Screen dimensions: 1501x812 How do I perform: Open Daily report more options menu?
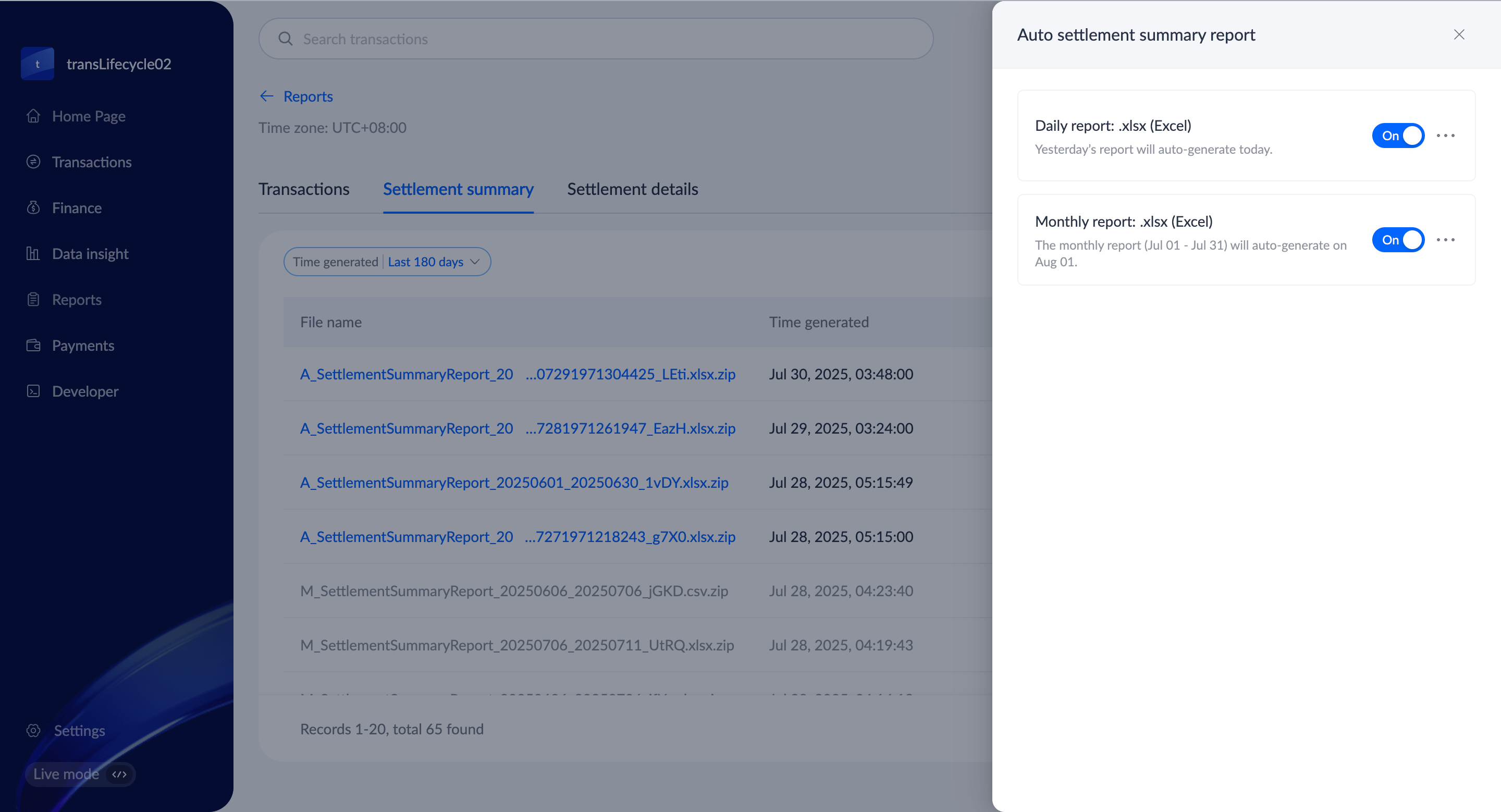tap(1446, 136)
